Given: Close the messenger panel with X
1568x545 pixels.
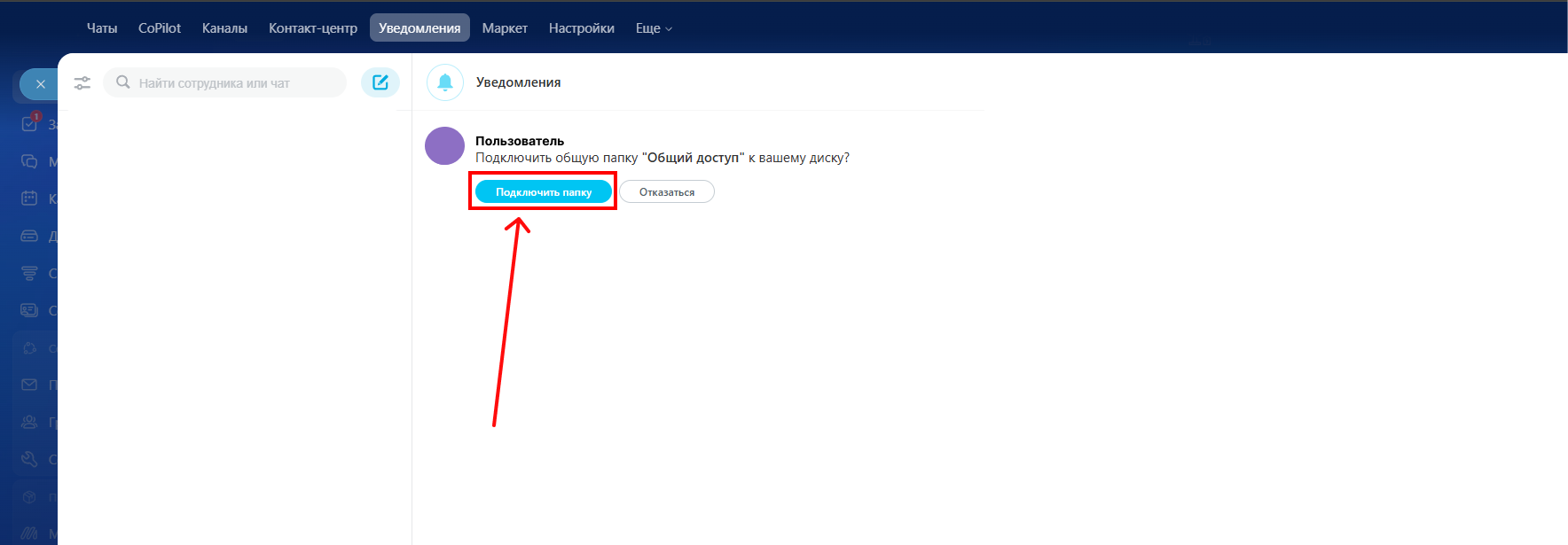Looking at the screenshot, I should pyautogui.click(x=40, y=84).
